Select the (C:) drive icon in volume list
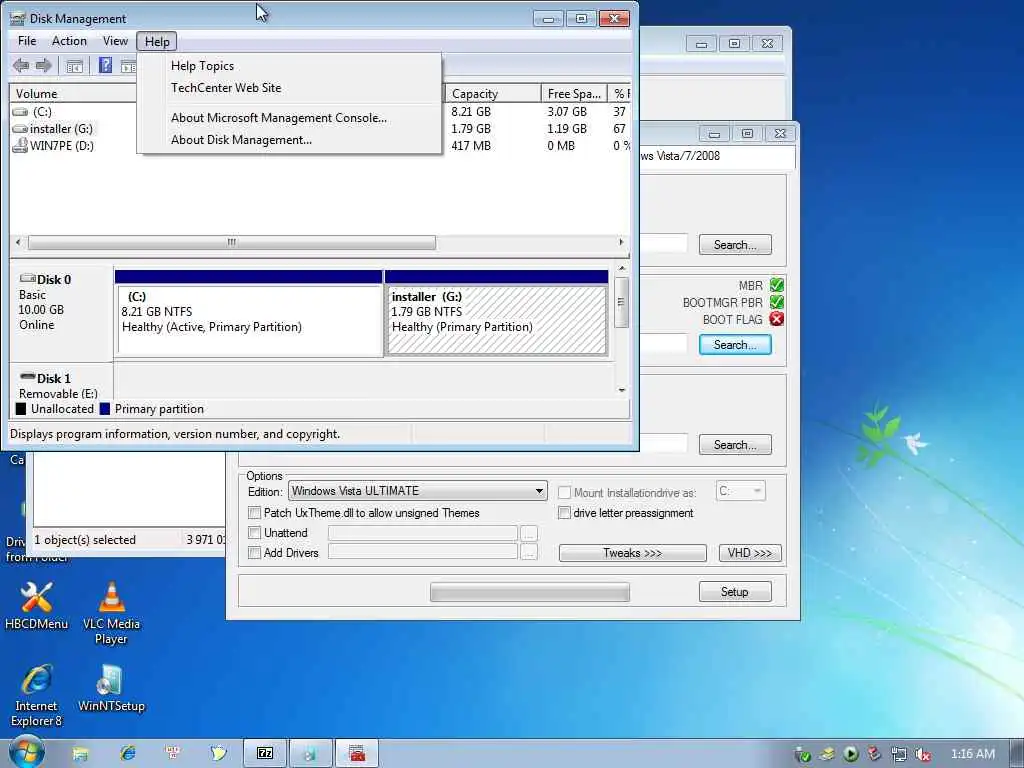The image size is (1024, 768). (20, 112)
